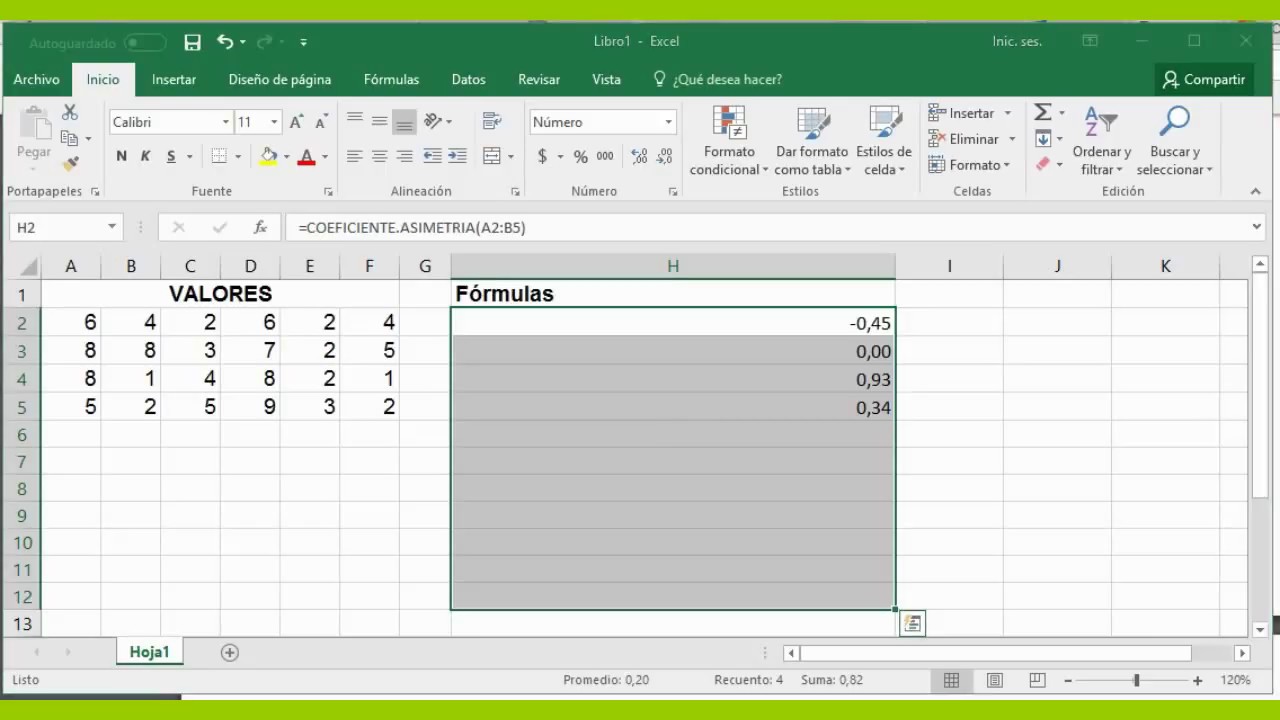Select the Hoja1 sheet tab
This screenshot has height=720, width=1280.
coord(149,652)
